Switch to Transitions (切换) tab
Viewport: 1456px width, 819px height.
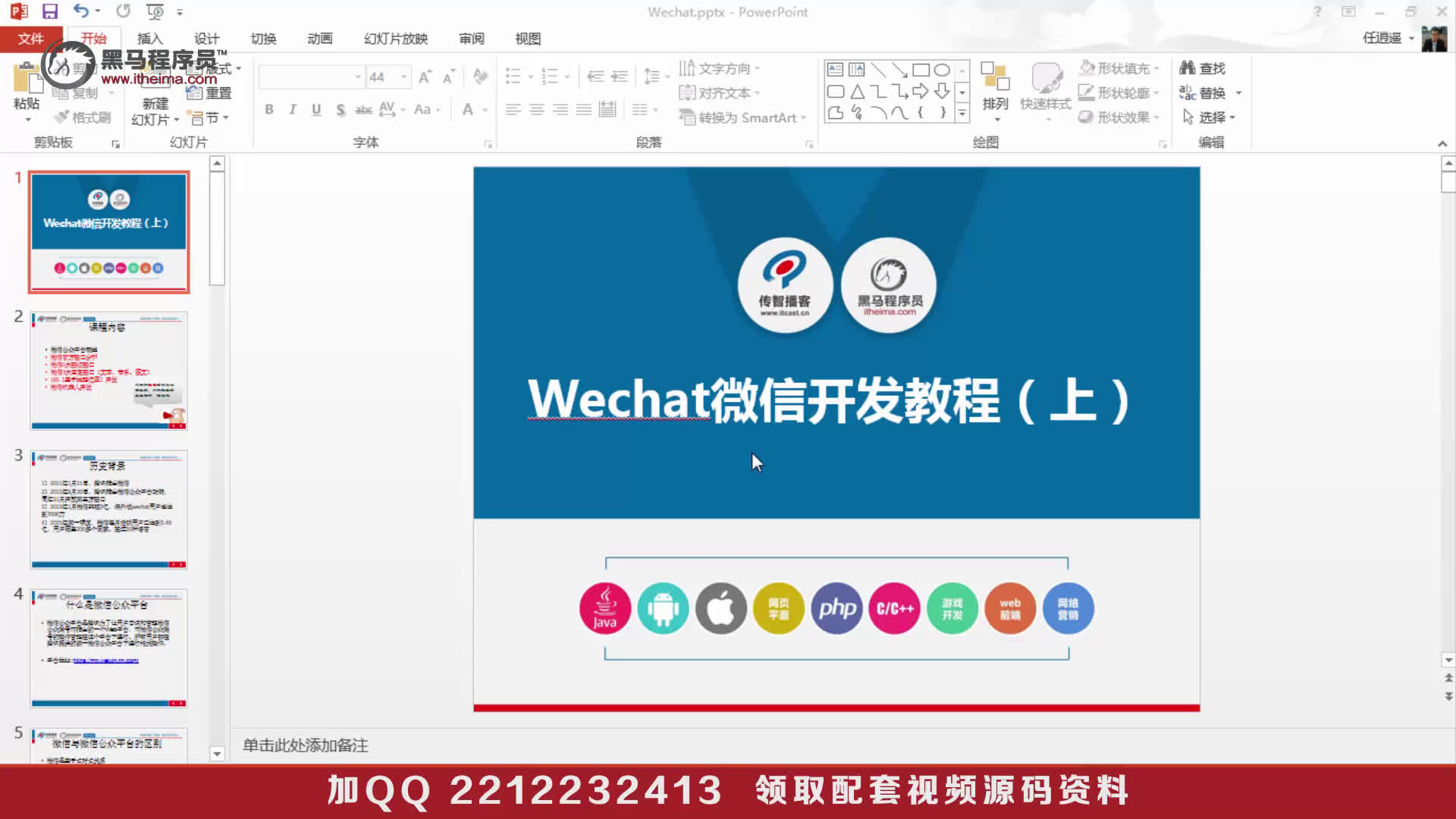point(263,38)
